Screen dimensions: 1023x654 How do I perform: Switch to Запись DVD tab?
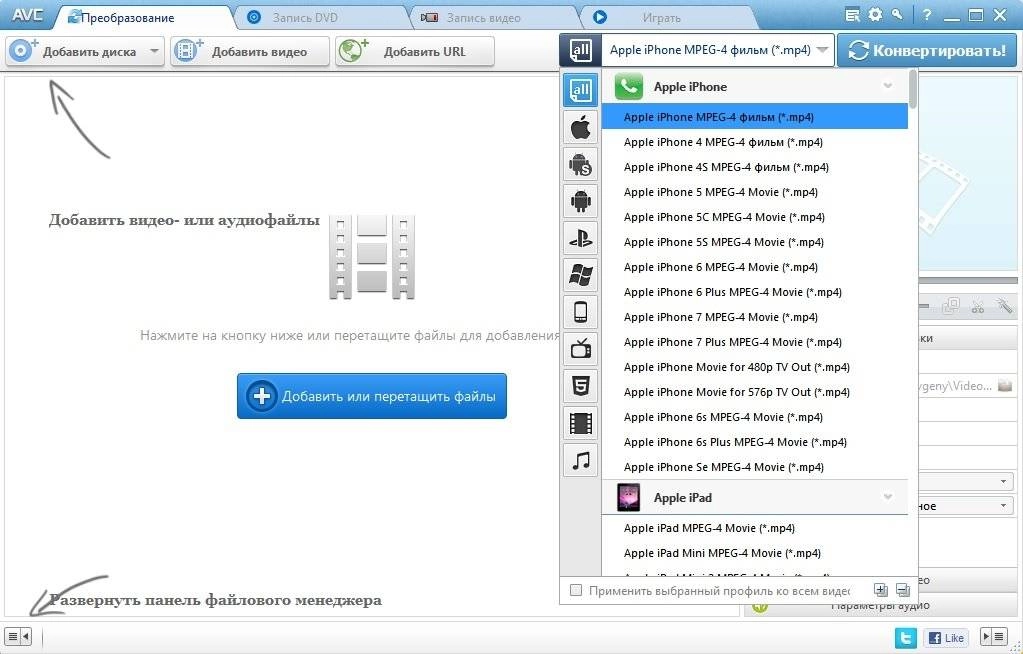(x=305, y=18)
